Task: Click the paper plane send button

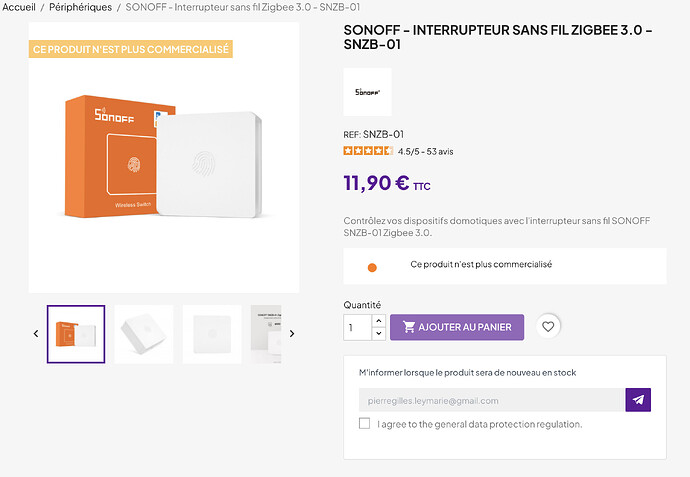Action: (638, 400)
